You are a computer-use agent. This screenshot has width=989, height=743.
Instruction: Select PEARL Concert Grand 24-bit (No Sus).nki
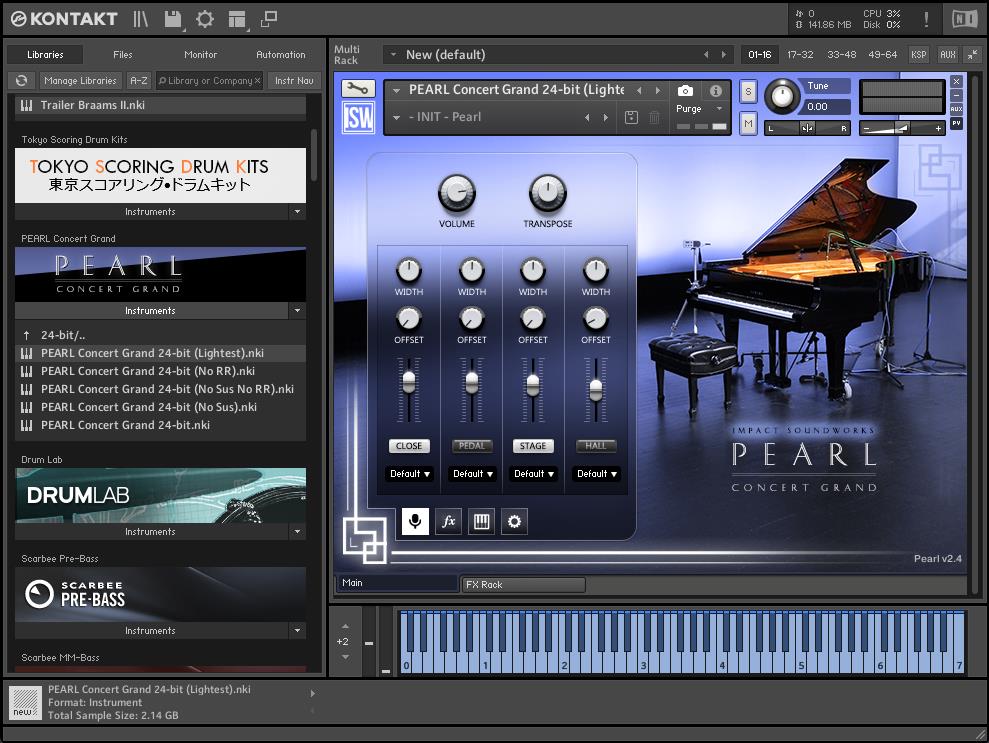(148, 407)
